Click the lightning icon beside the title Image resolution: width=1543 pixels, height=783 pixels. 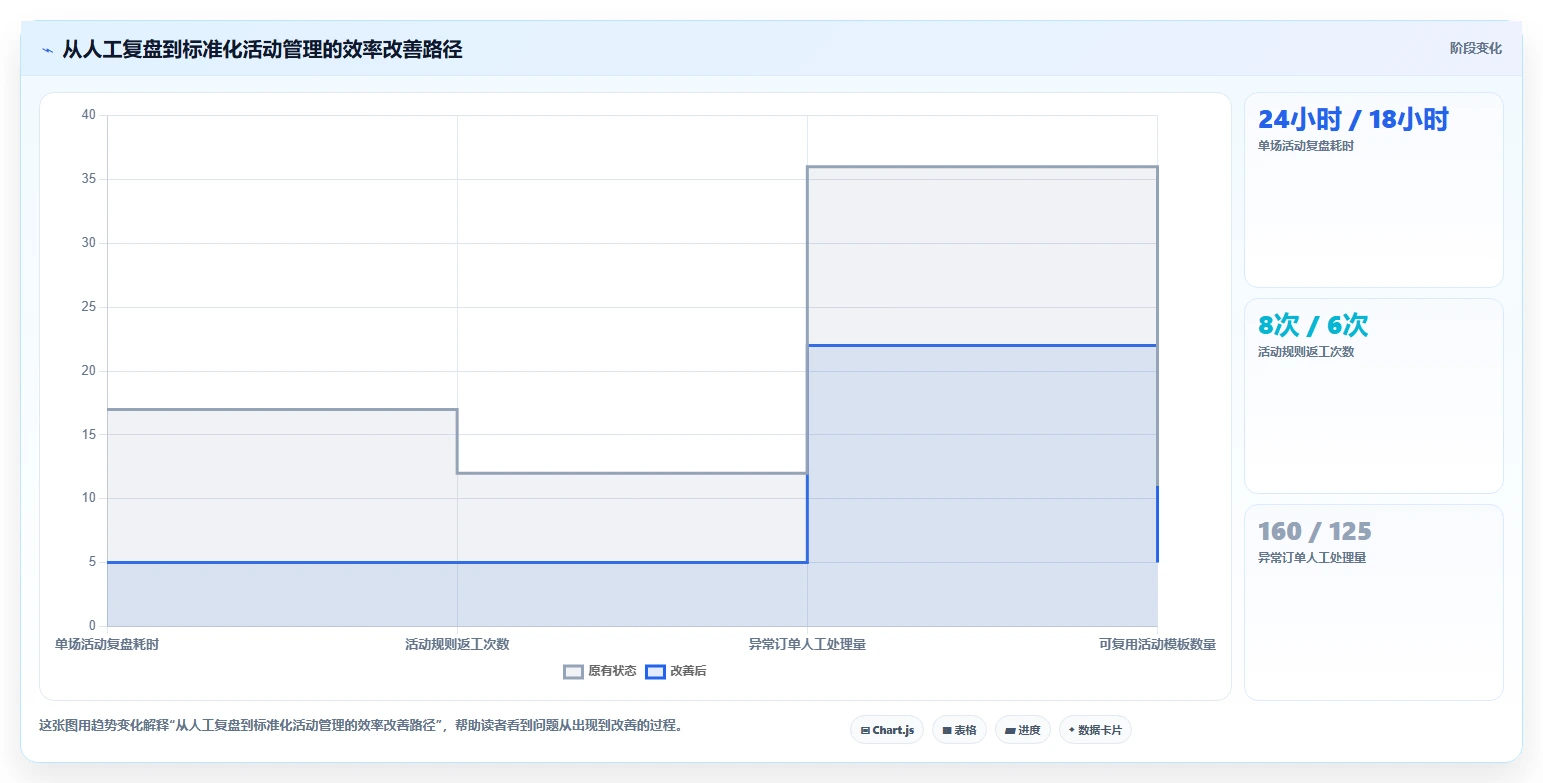[47, 50]
